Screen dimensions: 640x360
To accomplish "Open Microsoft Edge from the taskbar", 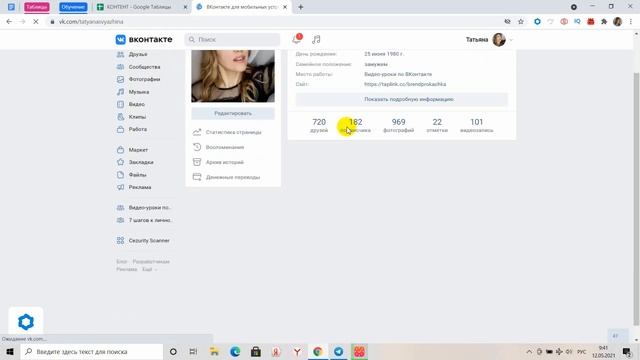I will tap(235, 351).
